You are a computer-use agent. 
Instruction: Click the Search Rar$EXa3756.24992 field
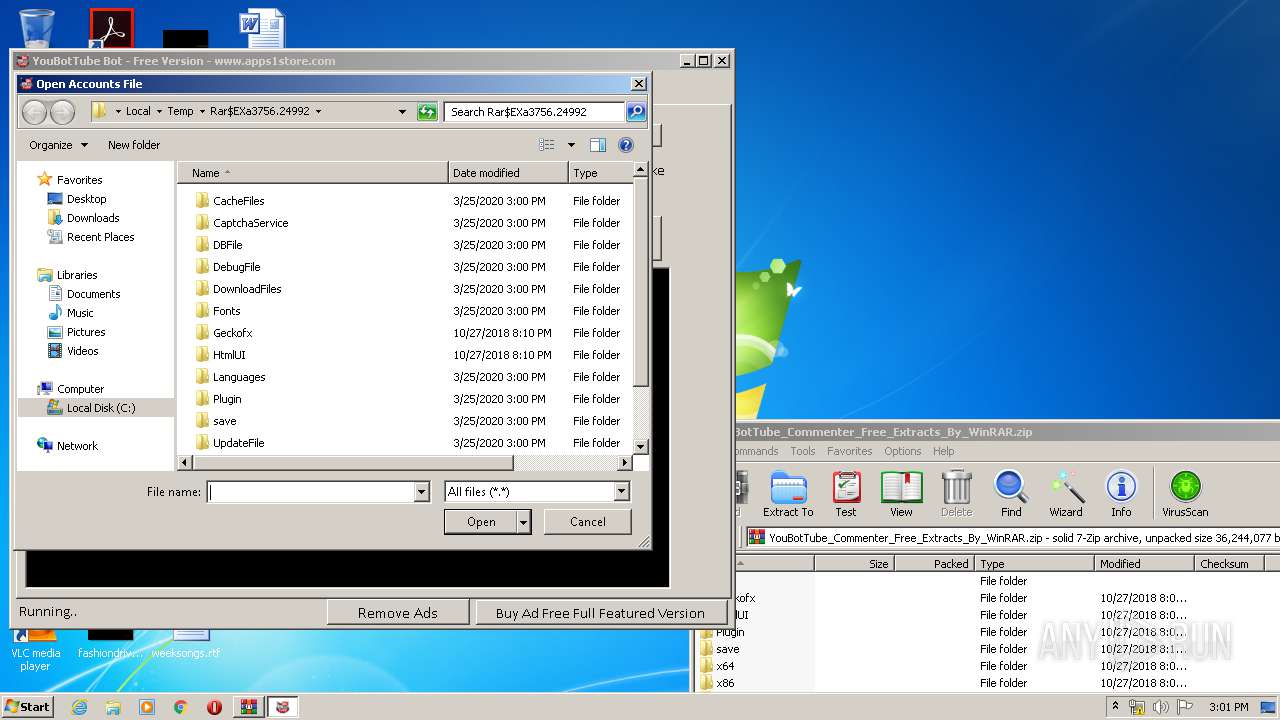pyautogui.click(x=535, y=111)
